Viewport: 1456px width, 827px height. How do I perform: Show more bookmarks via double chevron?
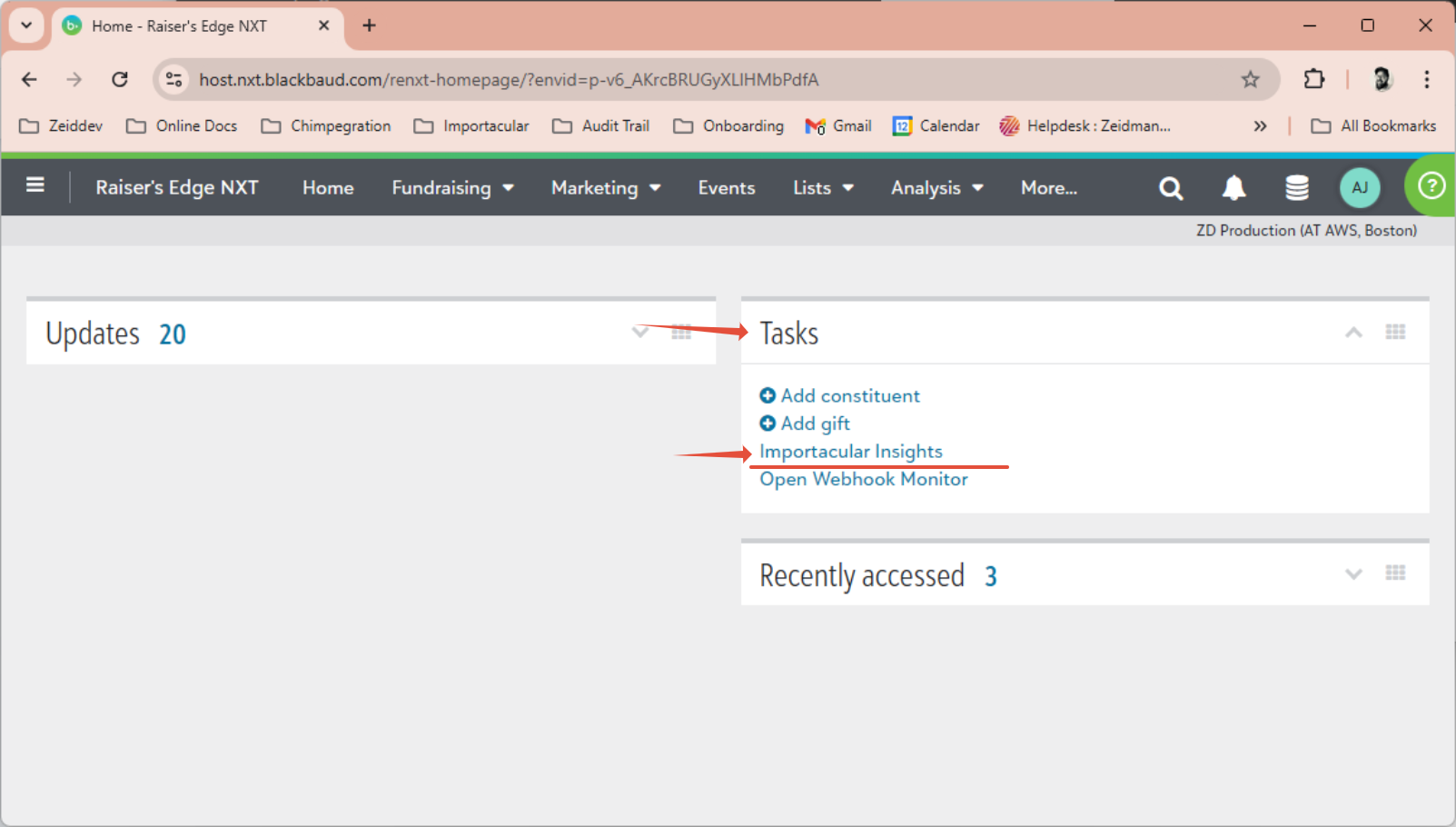[1260, 126]
